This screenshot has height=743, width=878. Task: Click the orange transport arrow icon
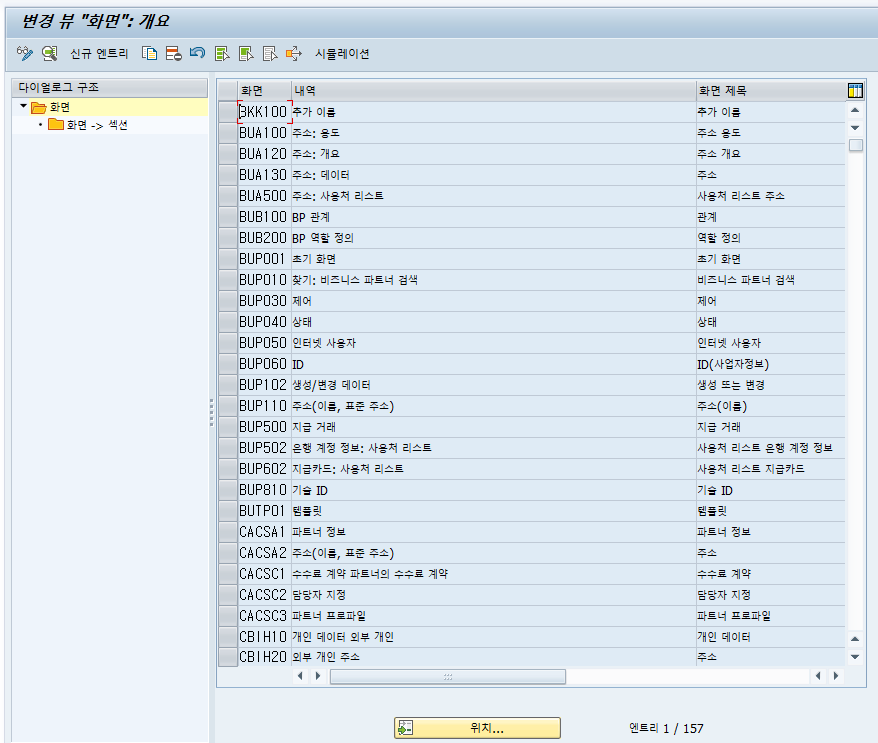click(x=293, y=53)
